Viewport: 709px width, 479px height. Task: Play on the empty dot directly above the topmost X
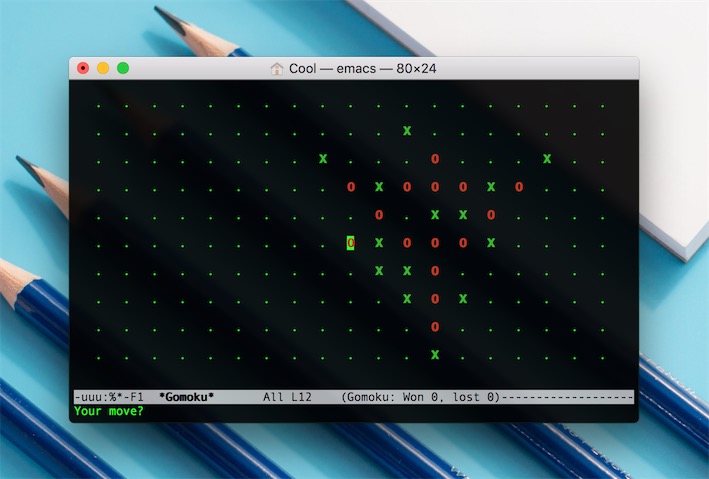tap(407, 106)
